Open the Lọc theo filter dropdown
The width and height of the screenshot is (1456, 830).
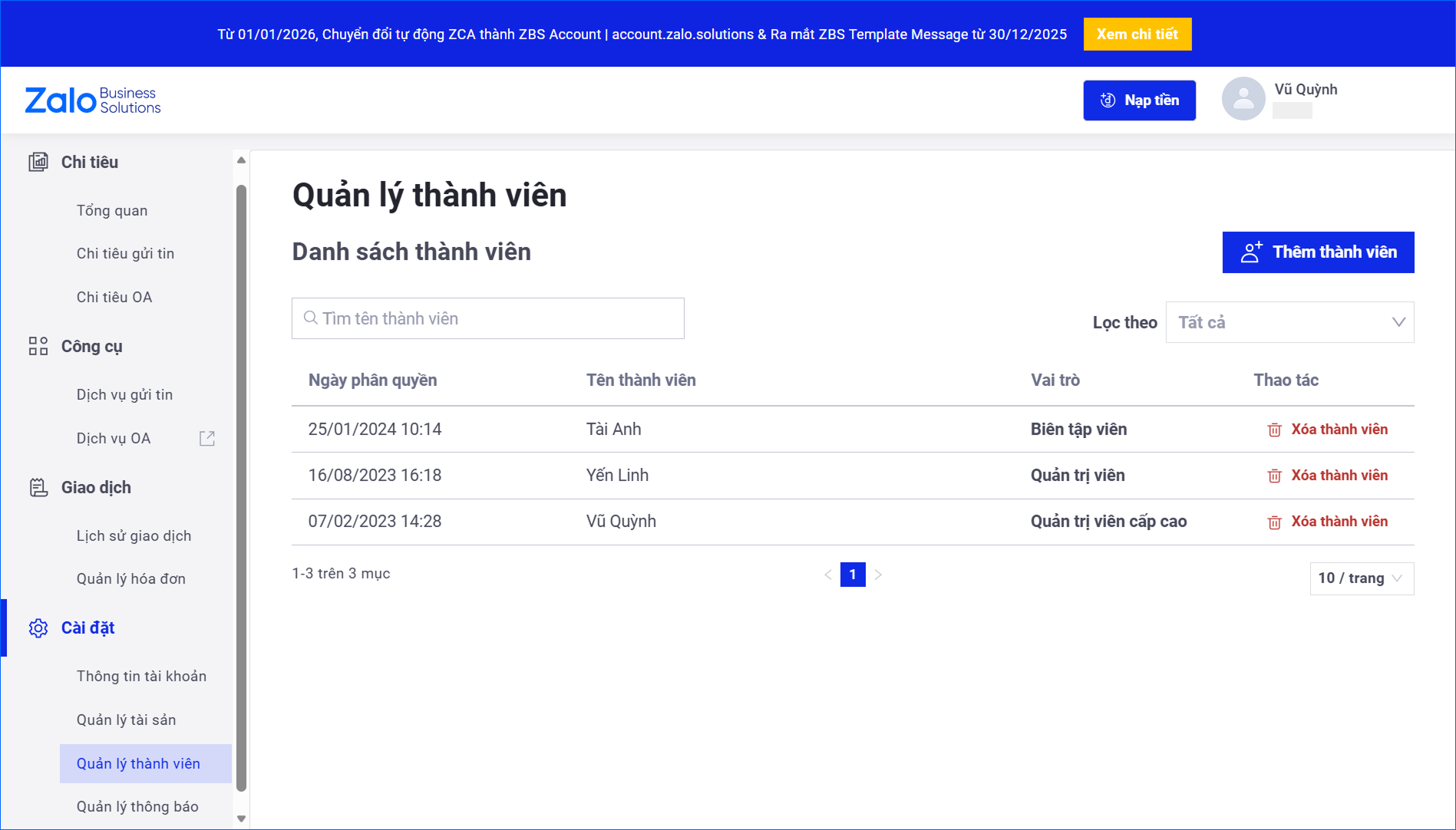tap(1289, 322)
